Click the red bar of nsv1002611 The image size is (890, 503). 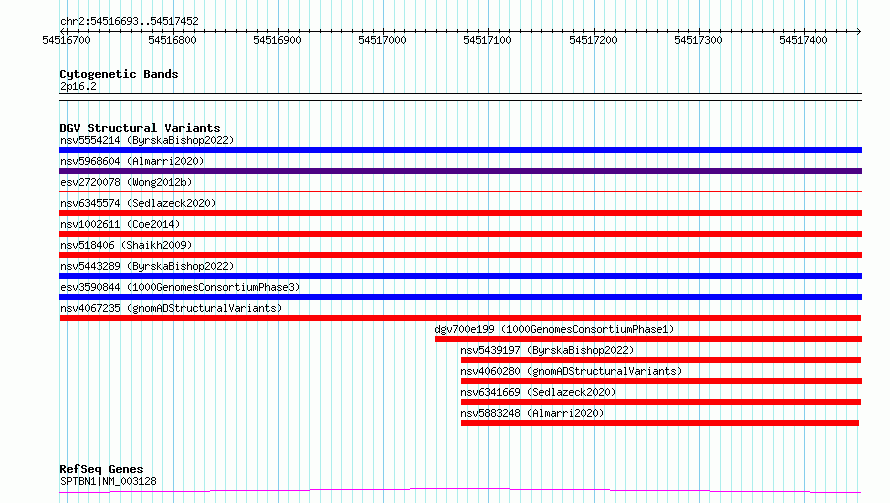coord(460,234)
